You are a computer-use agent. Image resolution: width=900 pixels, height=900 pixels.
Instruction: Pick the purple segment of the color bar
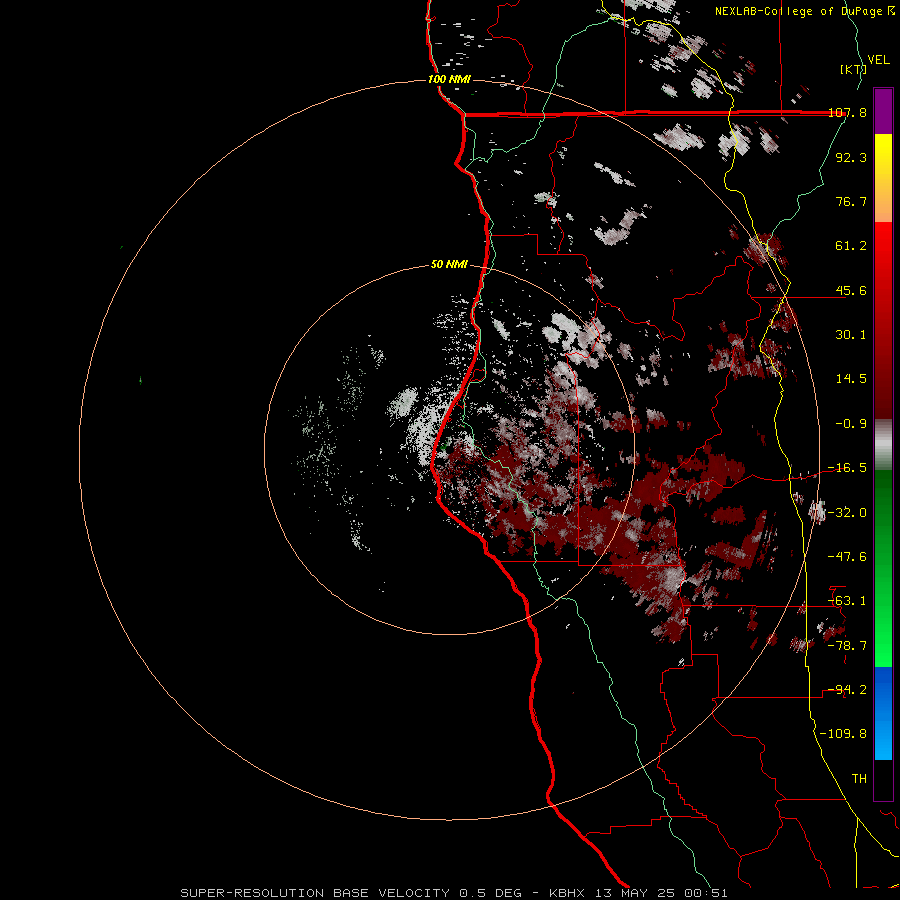883,111
